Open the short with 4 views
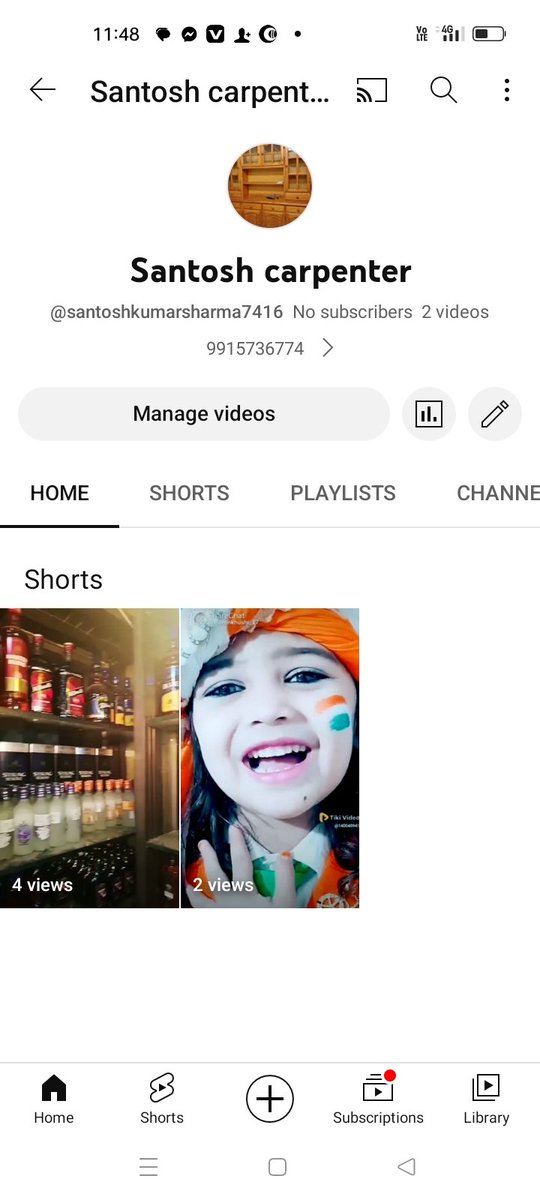This screenshot has width=540, height=1200. pyautogui.click(x=89, y=758)
